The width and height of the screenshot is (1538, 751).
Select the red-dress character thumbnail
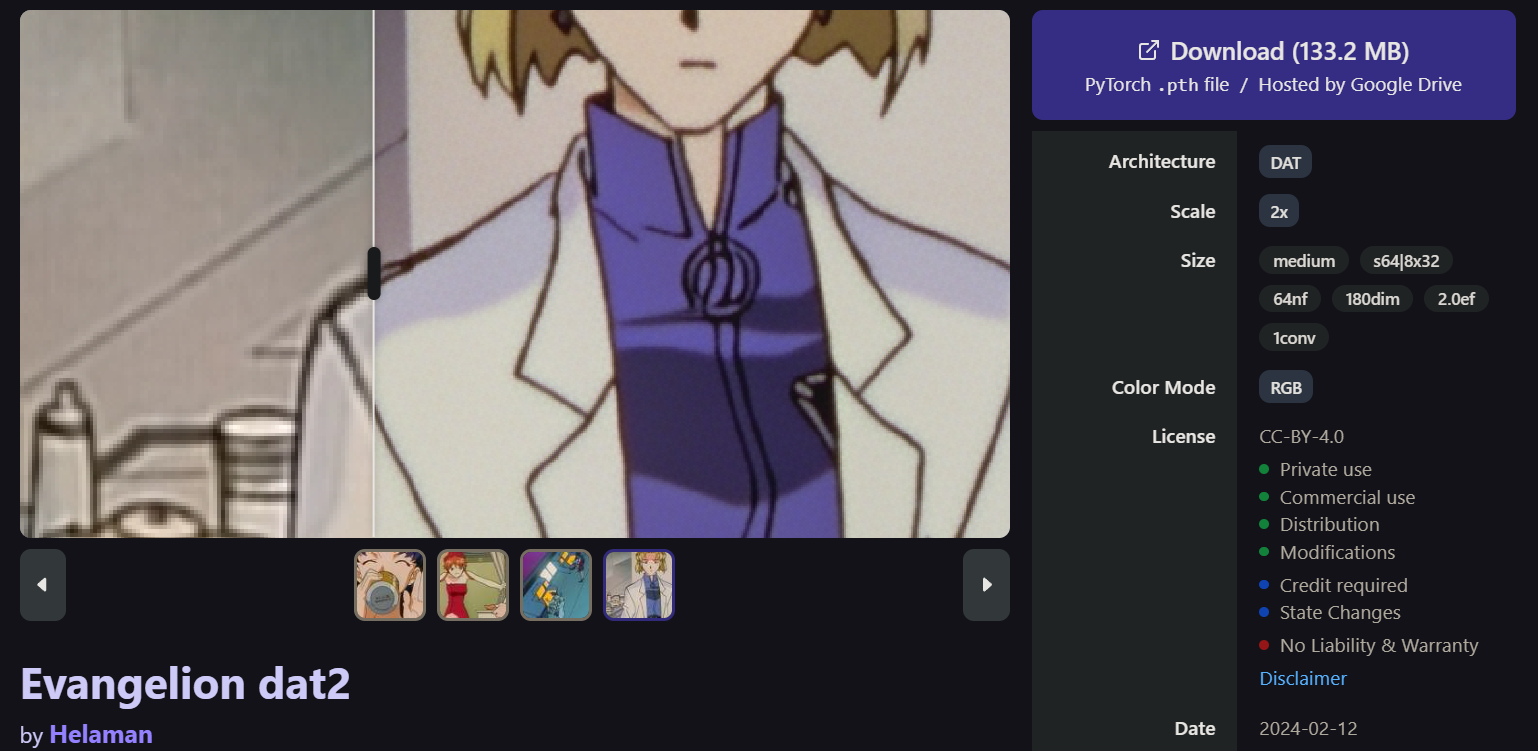click(x=473, y=585)
